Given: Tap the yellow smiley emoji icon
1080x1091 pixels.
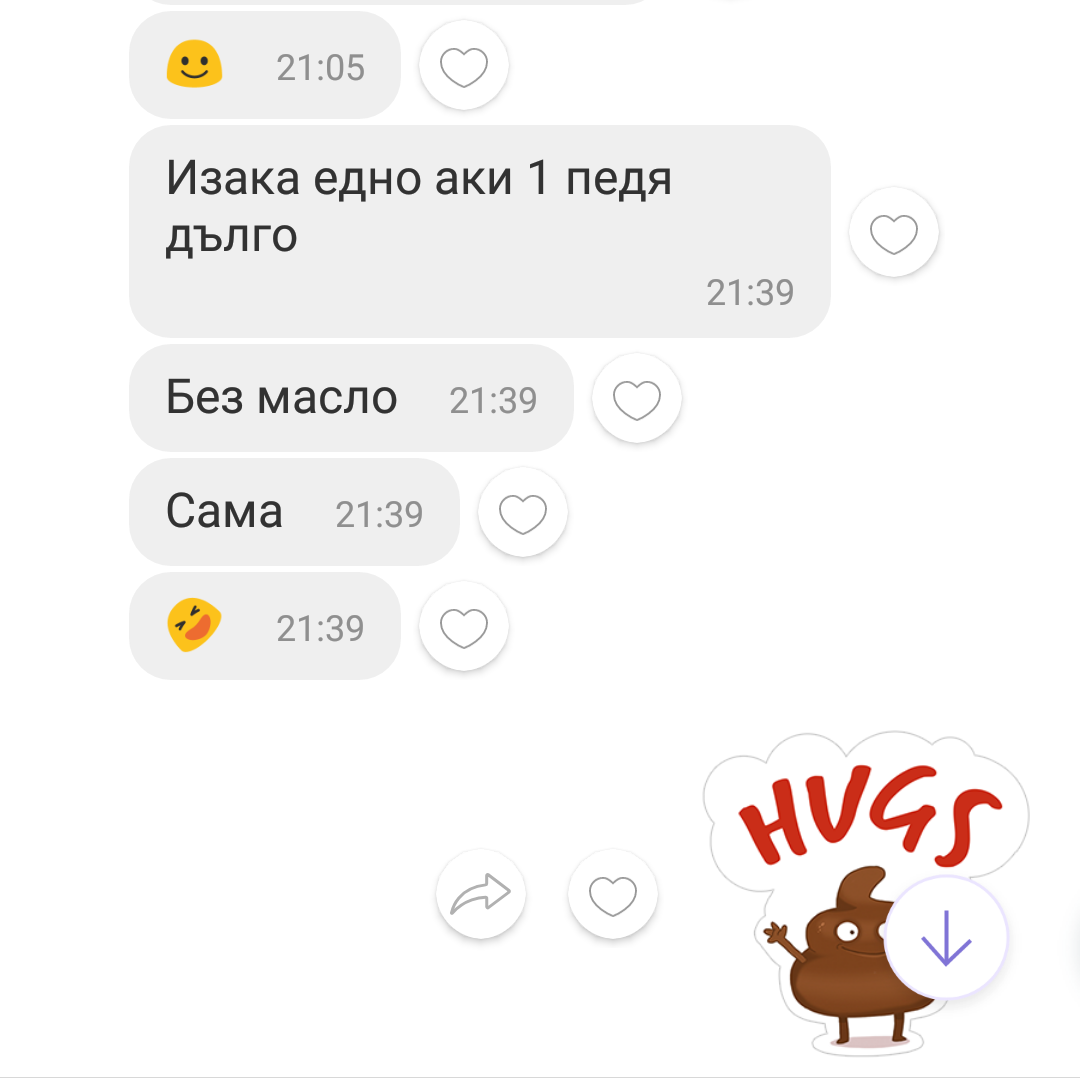Looking at the screenshot, I should click(x=194, y=64).
